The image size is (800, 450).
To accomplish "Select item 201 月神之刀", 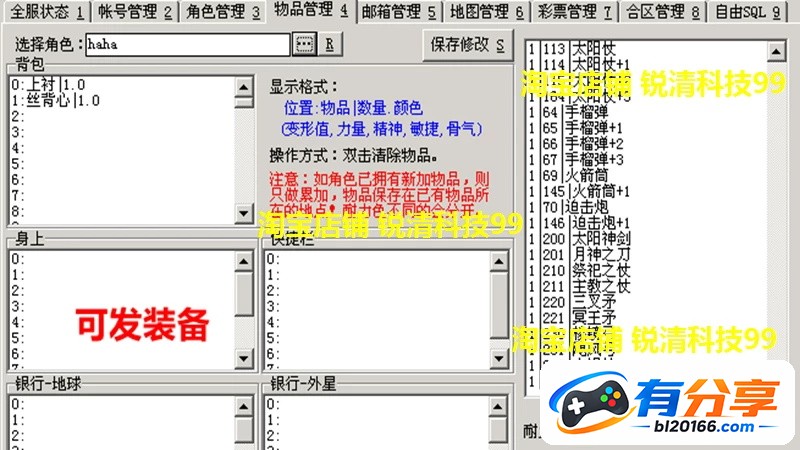I will click(646, 254).
